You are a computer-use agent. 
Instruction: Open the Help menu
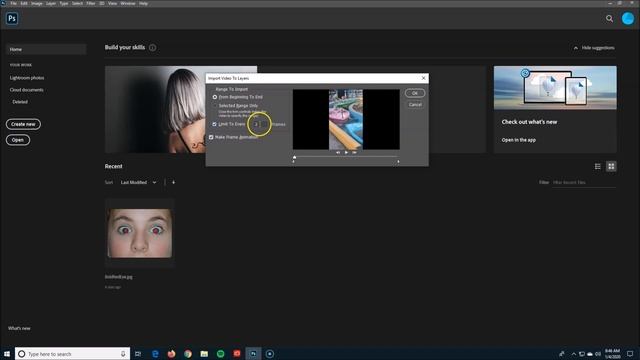pyautogui.click(x=143, y=3)
